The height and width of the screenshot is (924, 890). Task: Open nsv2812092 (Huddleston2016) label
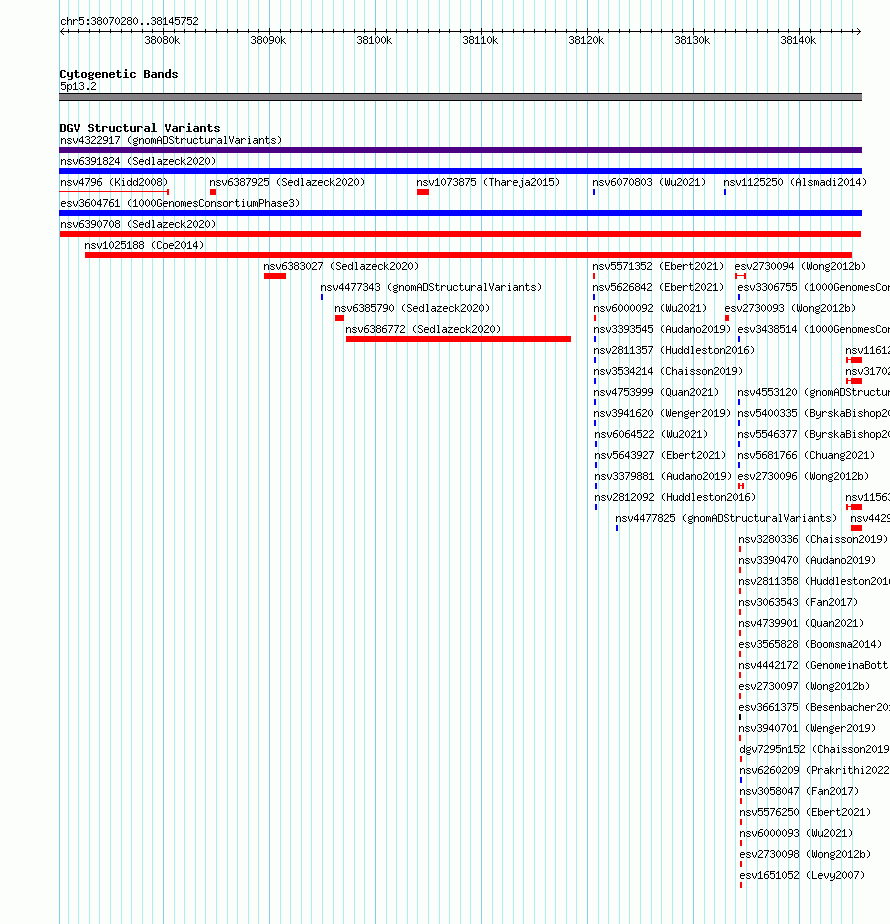675,497
